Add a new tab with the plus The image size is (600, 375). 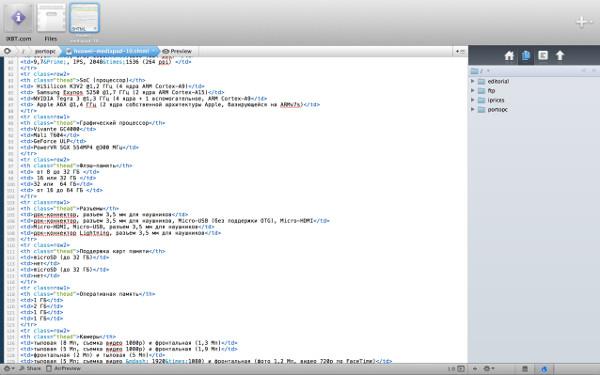tap(583, 22)
